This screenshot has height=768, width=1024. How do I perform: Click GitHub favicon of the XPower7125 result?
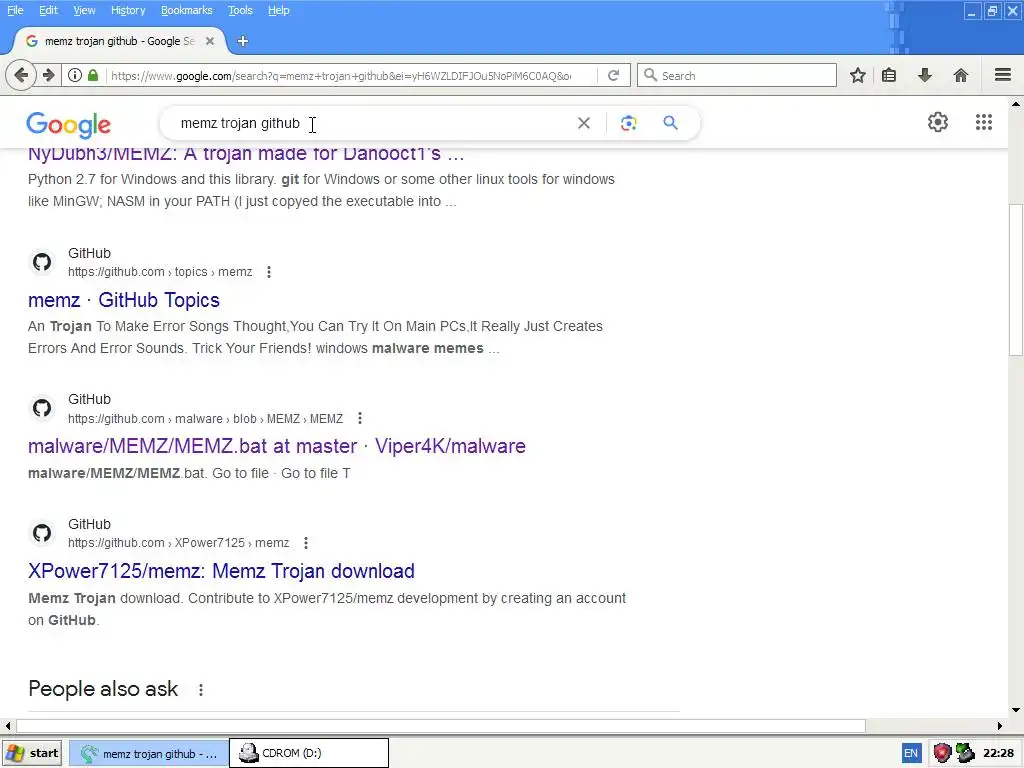(x=42, y=533)
